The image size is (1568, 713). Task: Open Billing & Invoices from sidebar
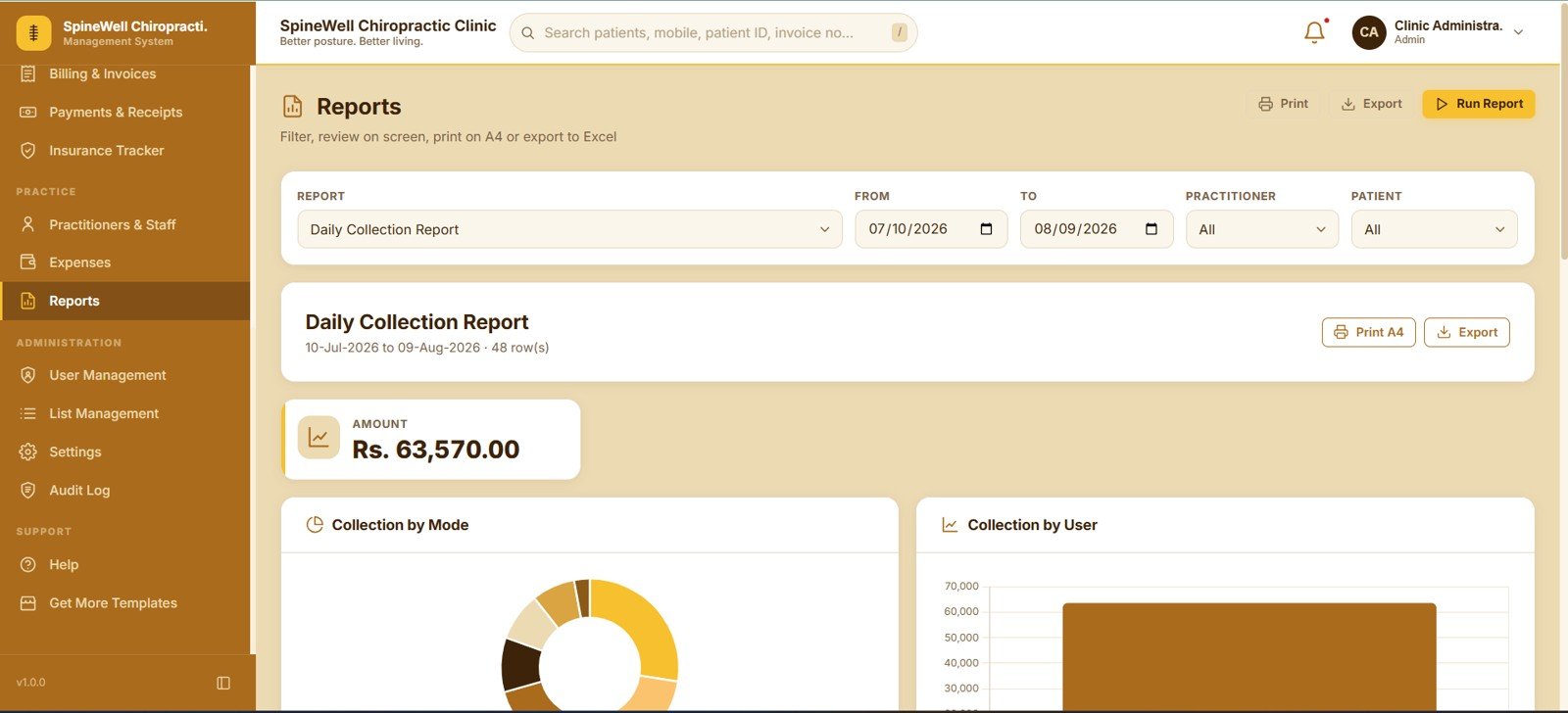(125, 73)
